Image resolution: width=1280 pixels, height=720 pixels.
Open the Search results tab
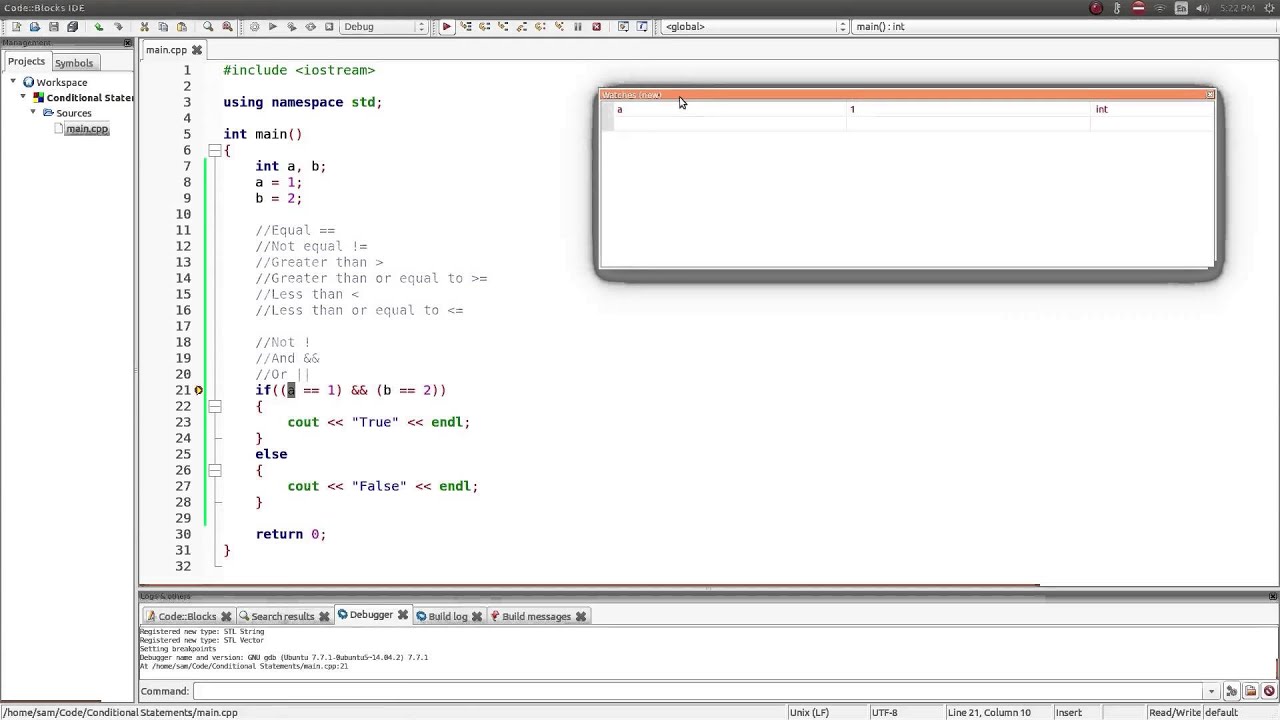click(x=282, y=616)
